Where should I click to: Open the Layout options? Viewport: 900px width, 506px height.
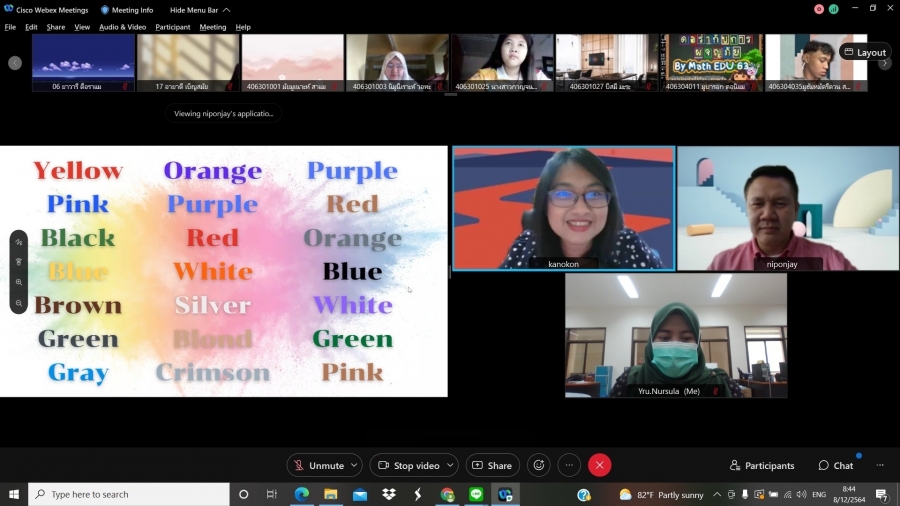point(864,52)
